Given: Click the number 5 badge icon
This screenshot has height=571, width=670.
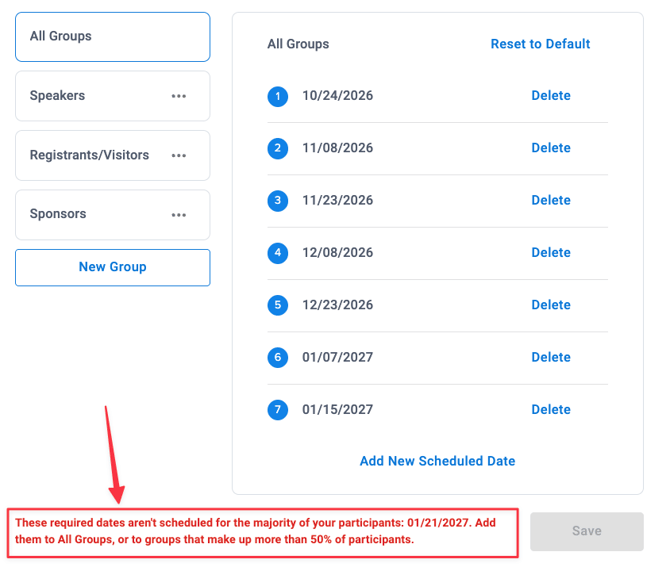Looking at the screenshot, I should [278, 305].
